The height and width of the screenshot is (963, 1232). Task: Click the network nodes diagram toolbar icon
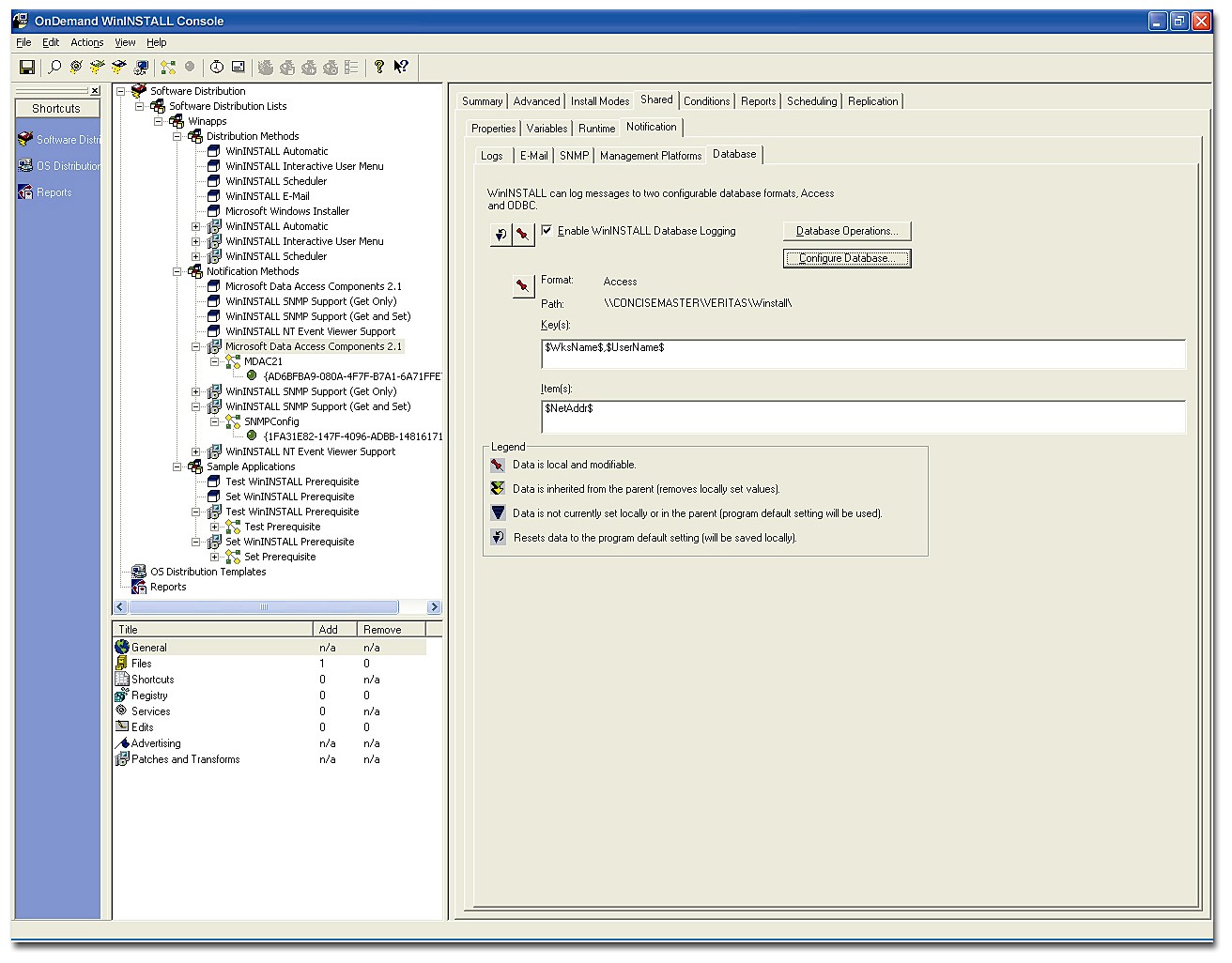point(168,67)
